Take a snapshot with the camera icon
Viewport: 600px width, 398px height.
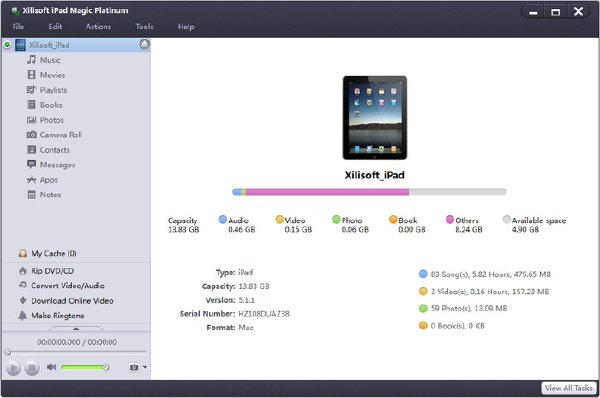point(134,367)
